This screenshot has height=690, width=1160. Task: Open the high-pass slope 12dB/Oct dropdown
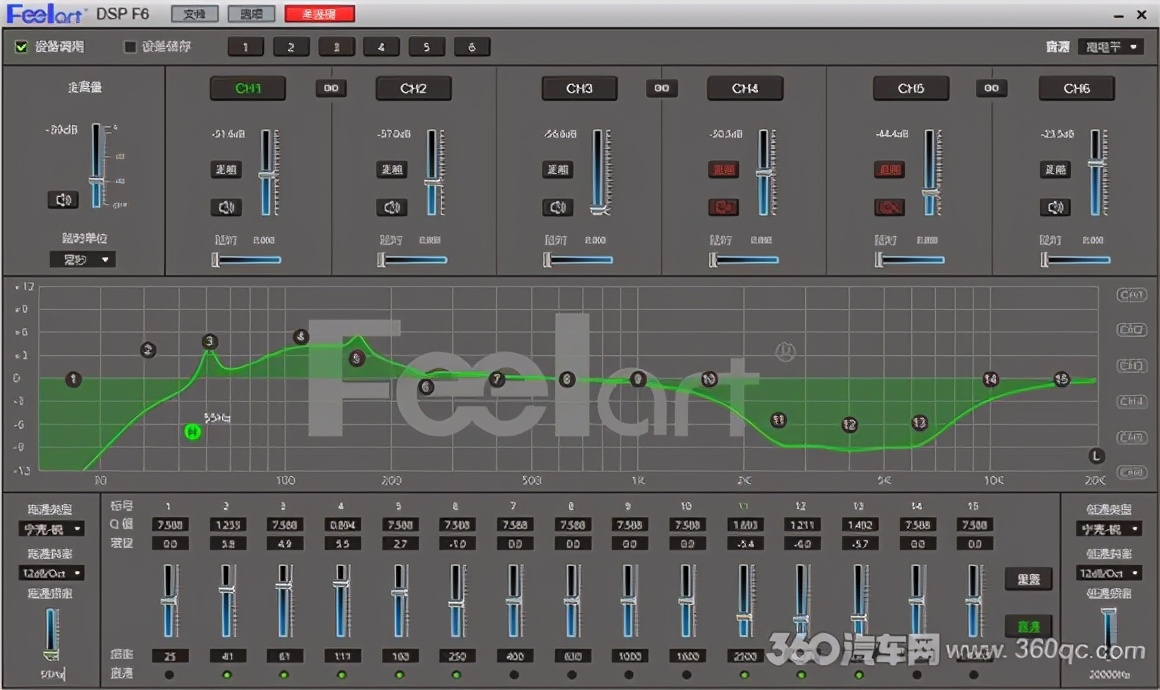[51, 573]
